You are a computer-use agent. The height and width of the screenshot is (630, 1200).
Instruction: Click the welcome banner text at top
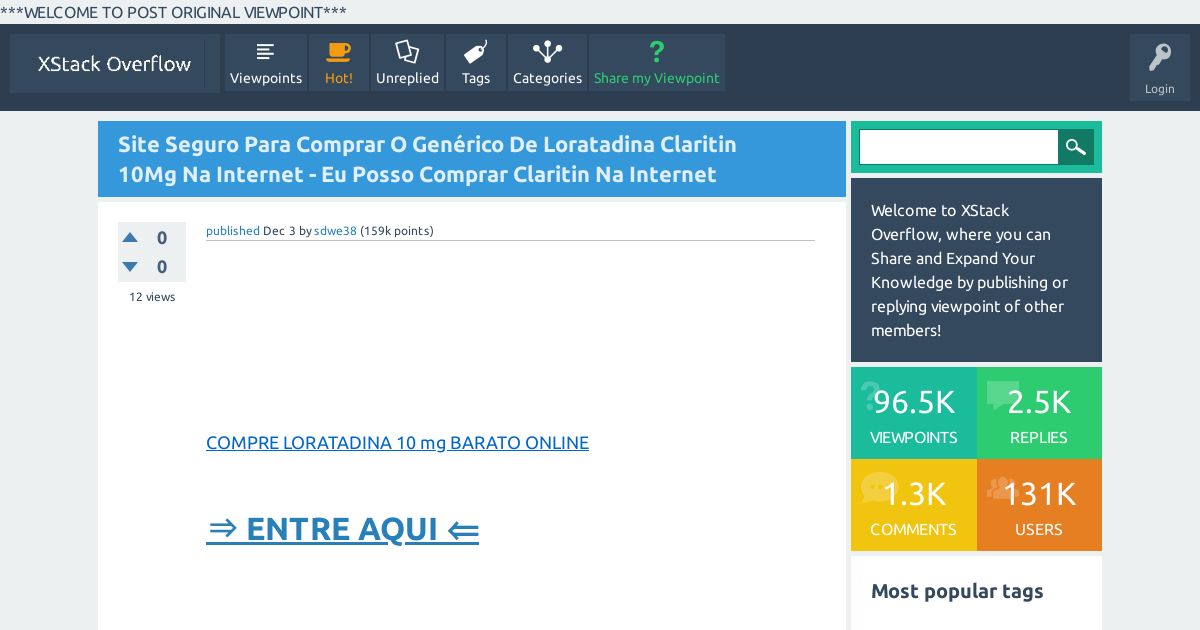[x=174, y=12]
